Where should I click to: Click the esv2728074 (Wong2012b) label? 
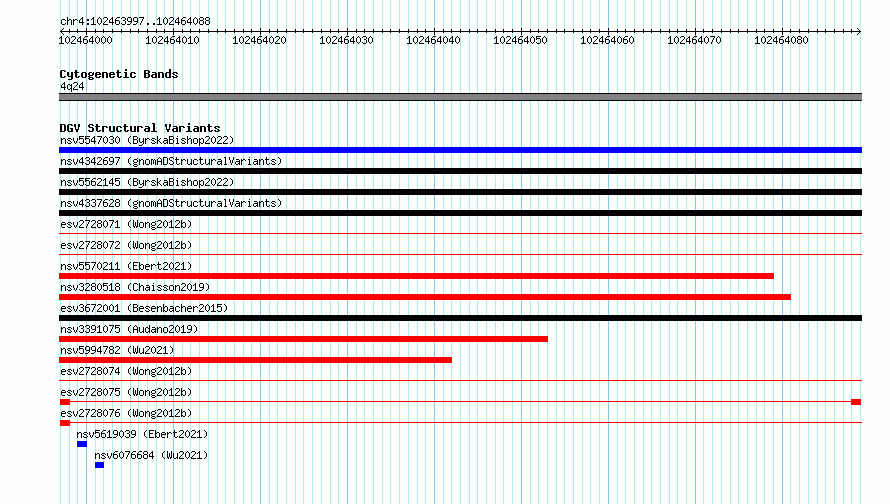pyautogui.click(x=126, y=371)
